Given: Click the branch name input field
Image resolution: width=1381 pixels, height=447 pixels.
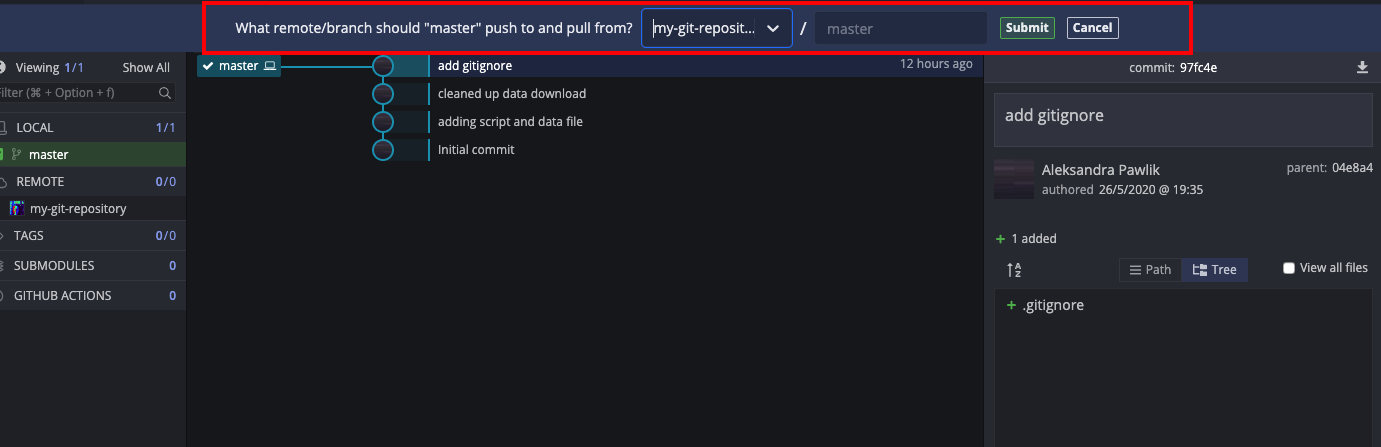Looking at the screenshot, I should 901,29.
